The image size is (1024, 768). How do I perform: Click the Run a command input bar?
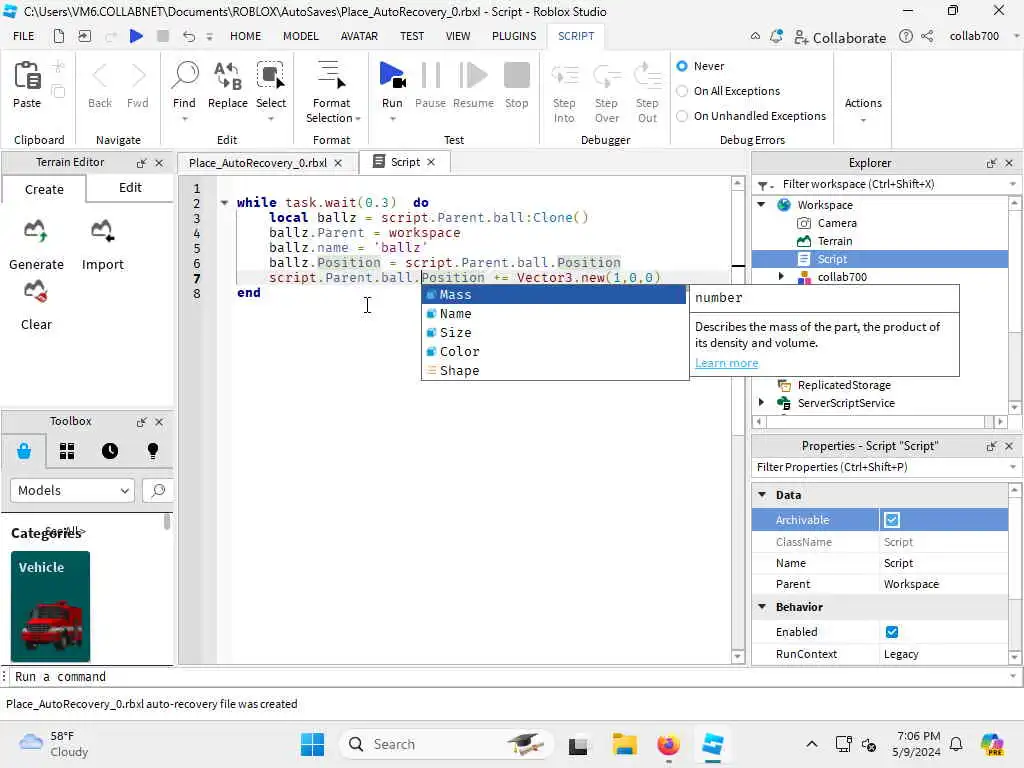509,677
